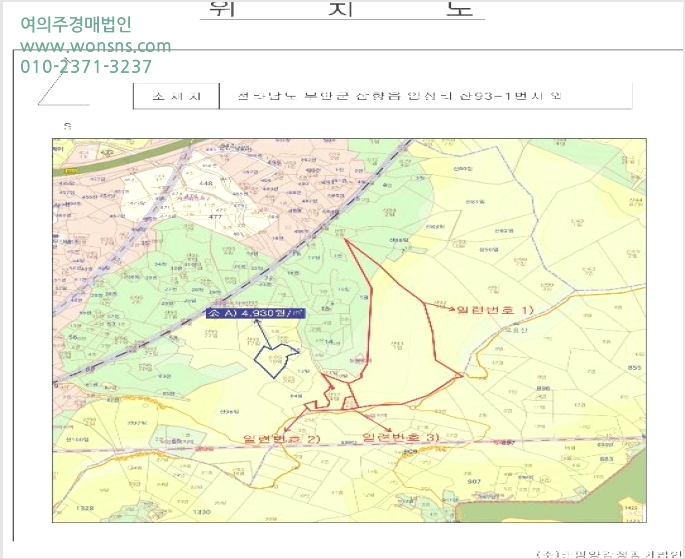
Task: Click the red '일련번호 3)' label
Action: point(401,437)
